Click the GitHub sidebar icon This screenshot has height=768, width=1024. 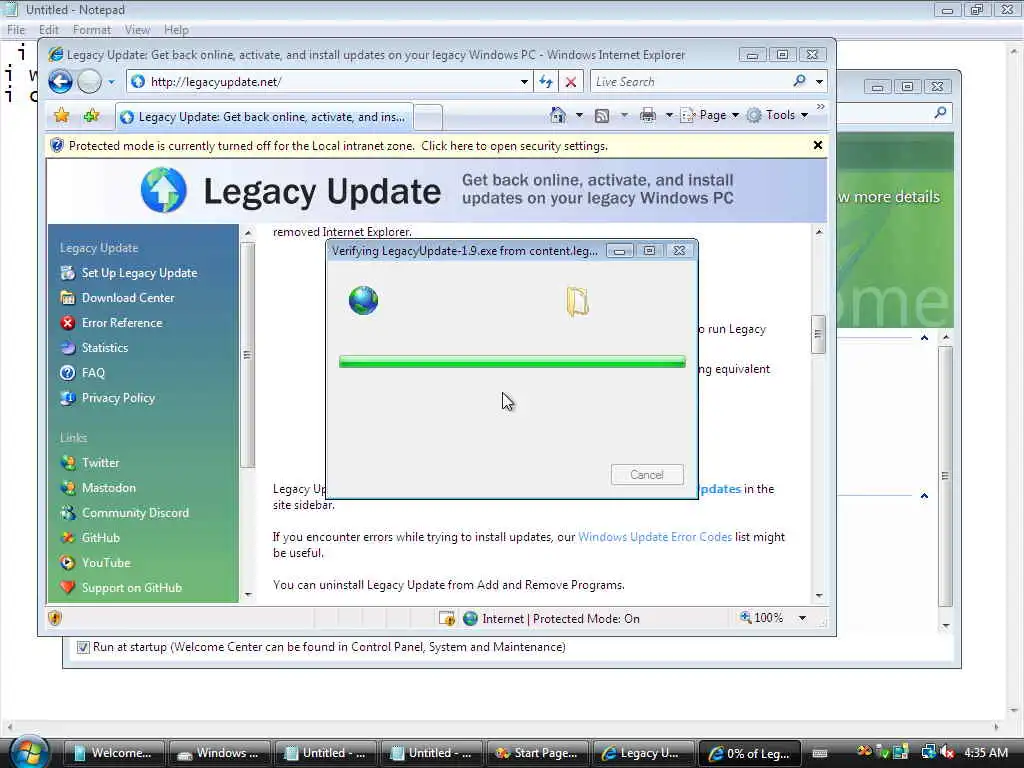coord(68,538)
